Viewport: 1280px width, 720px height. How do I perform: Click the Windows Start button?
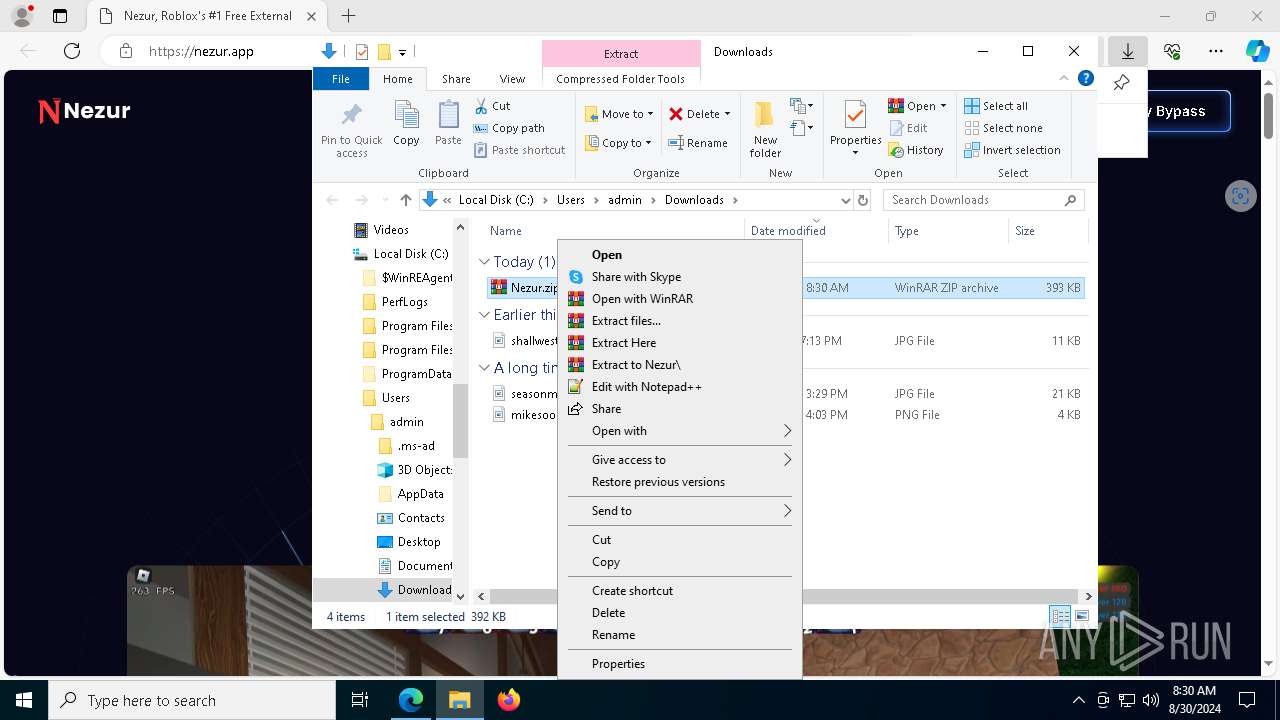[x=24, y=700]
